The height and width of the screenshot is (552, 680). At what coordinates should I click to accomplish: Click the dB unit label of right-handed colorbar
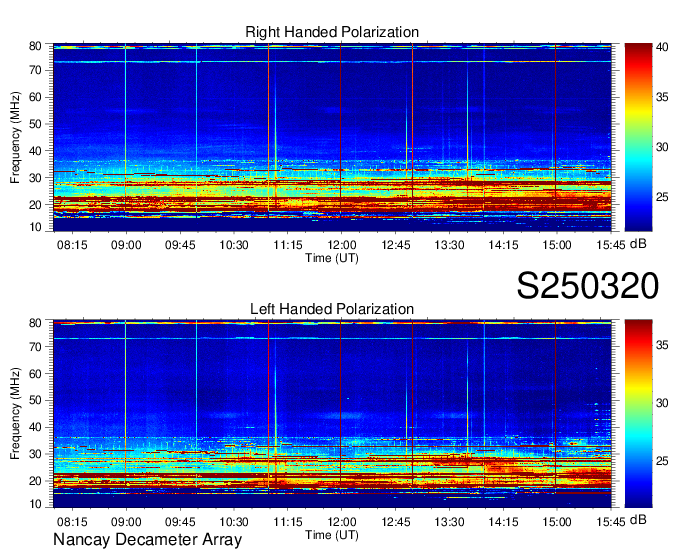click(638, 244)
